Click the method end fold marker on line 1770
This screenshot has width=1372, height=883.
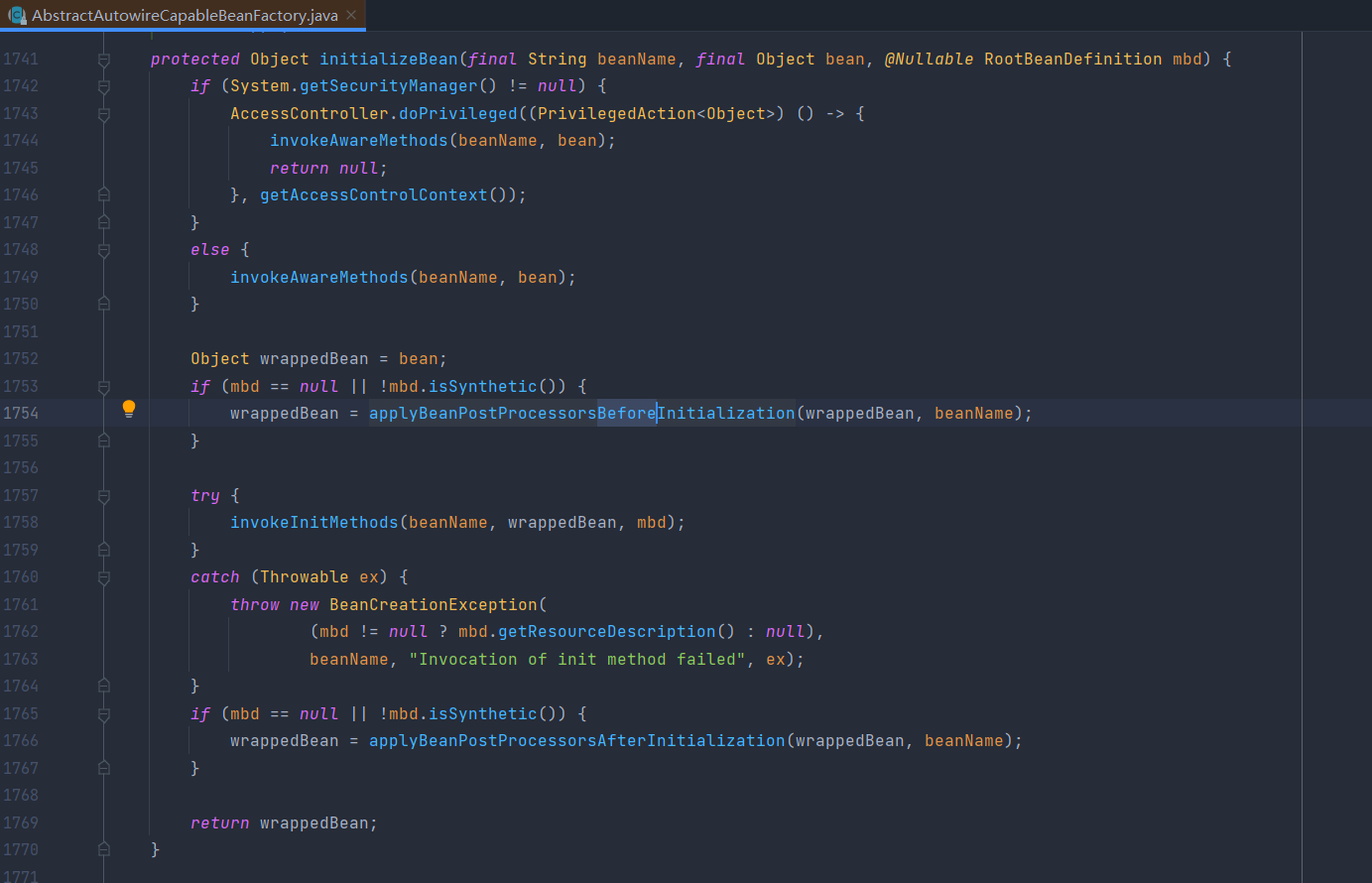tap(104, 850)
